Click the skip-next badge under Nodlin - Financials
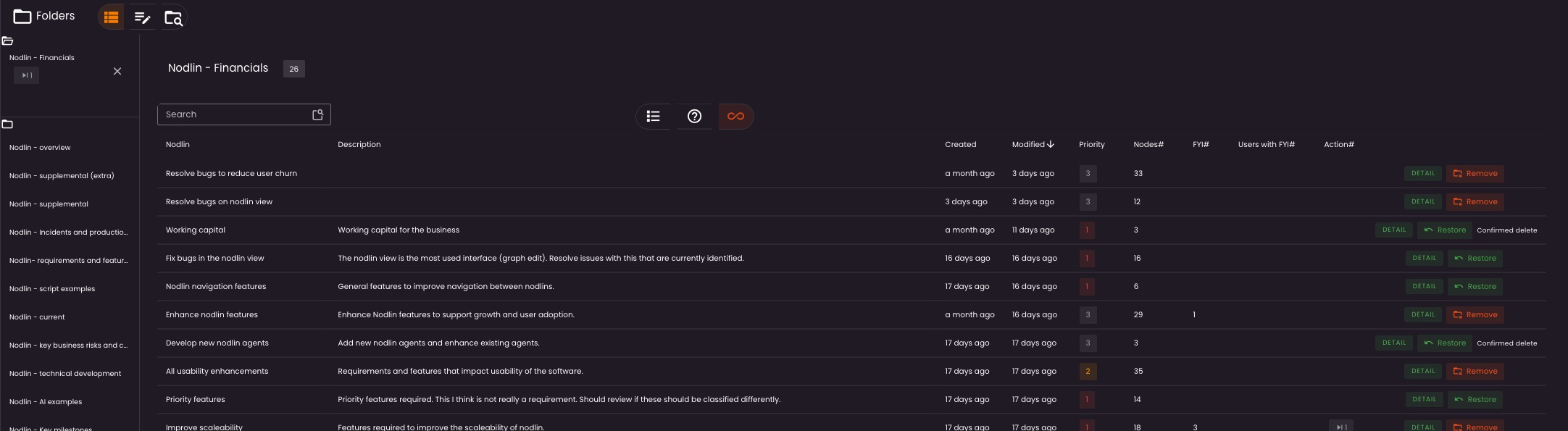Viewport: 1568px width, 431px height. [x=27, y=75]
